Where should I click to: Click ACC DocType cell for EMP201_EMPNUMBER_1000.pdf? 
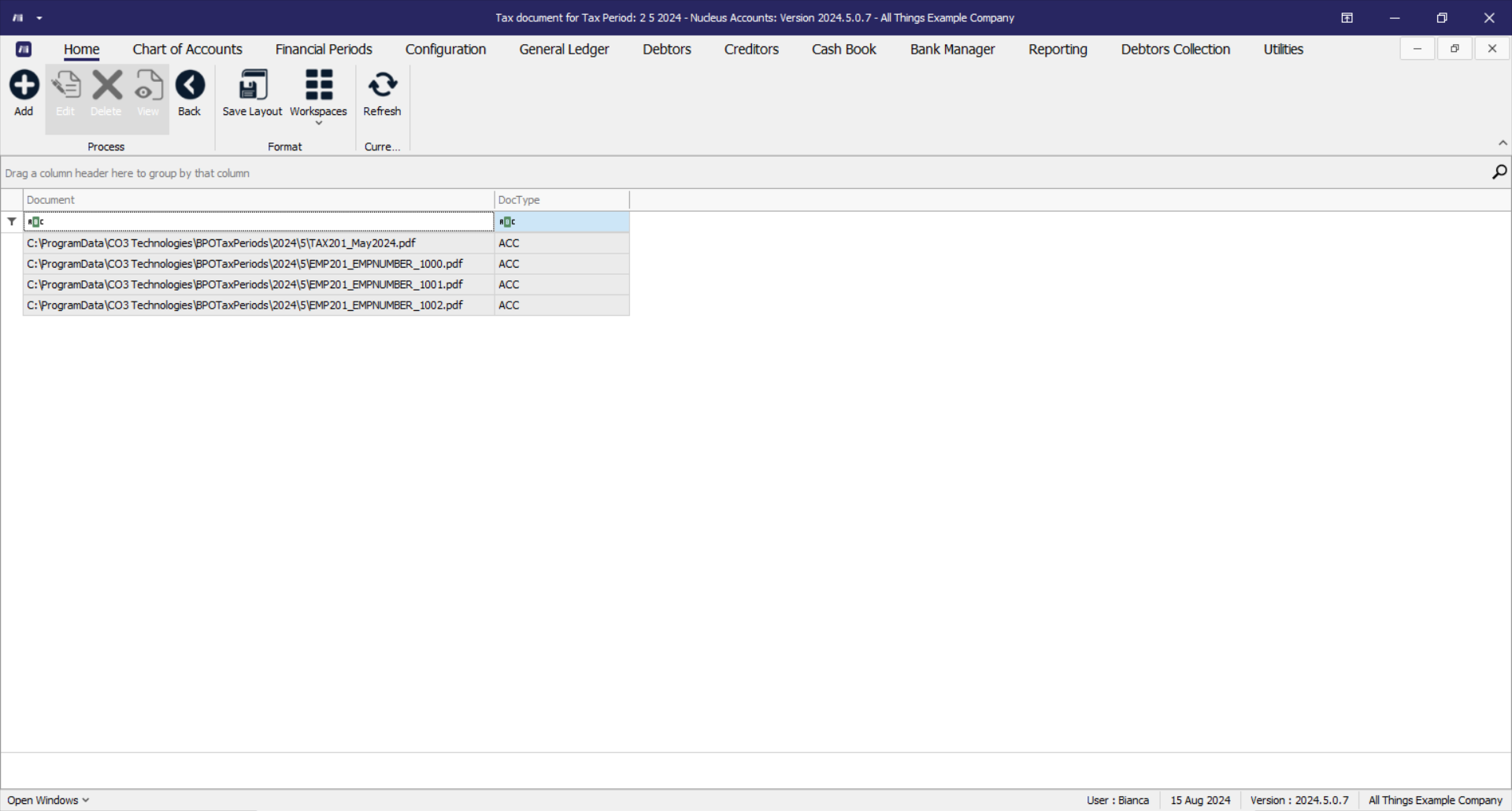click(x=561, y=264)
